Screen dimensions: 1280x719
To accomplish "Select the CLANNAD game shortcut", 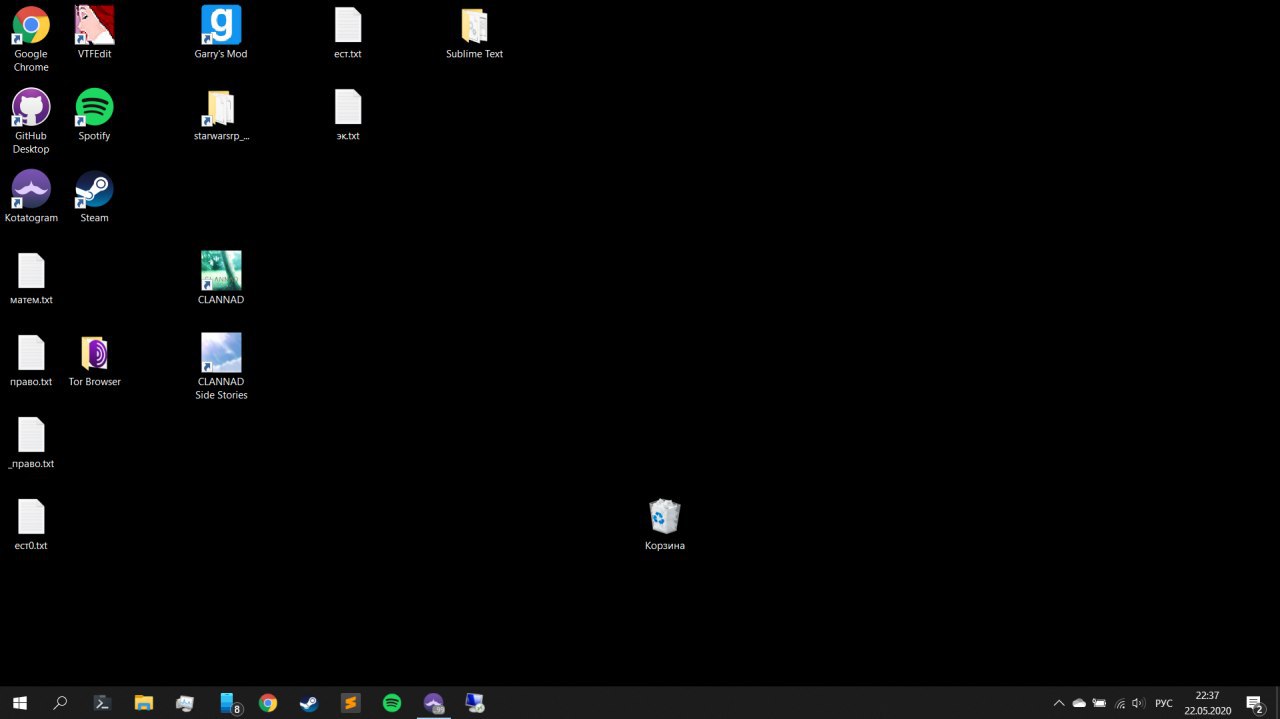I will click(x=221, y=278).
